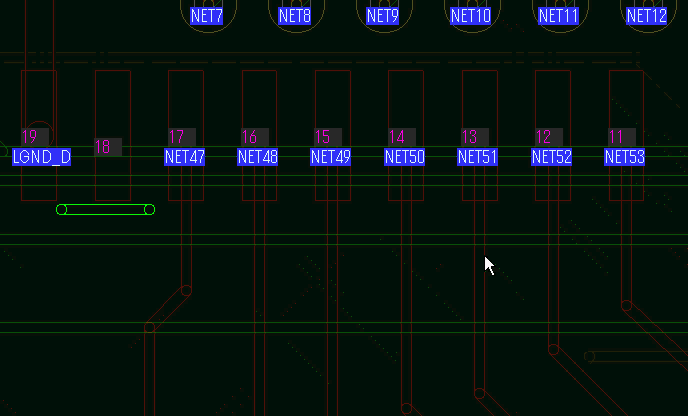Click the NET7 net label
The height and width of the screenshot is (416, 688).
click(x=207, y=16)
